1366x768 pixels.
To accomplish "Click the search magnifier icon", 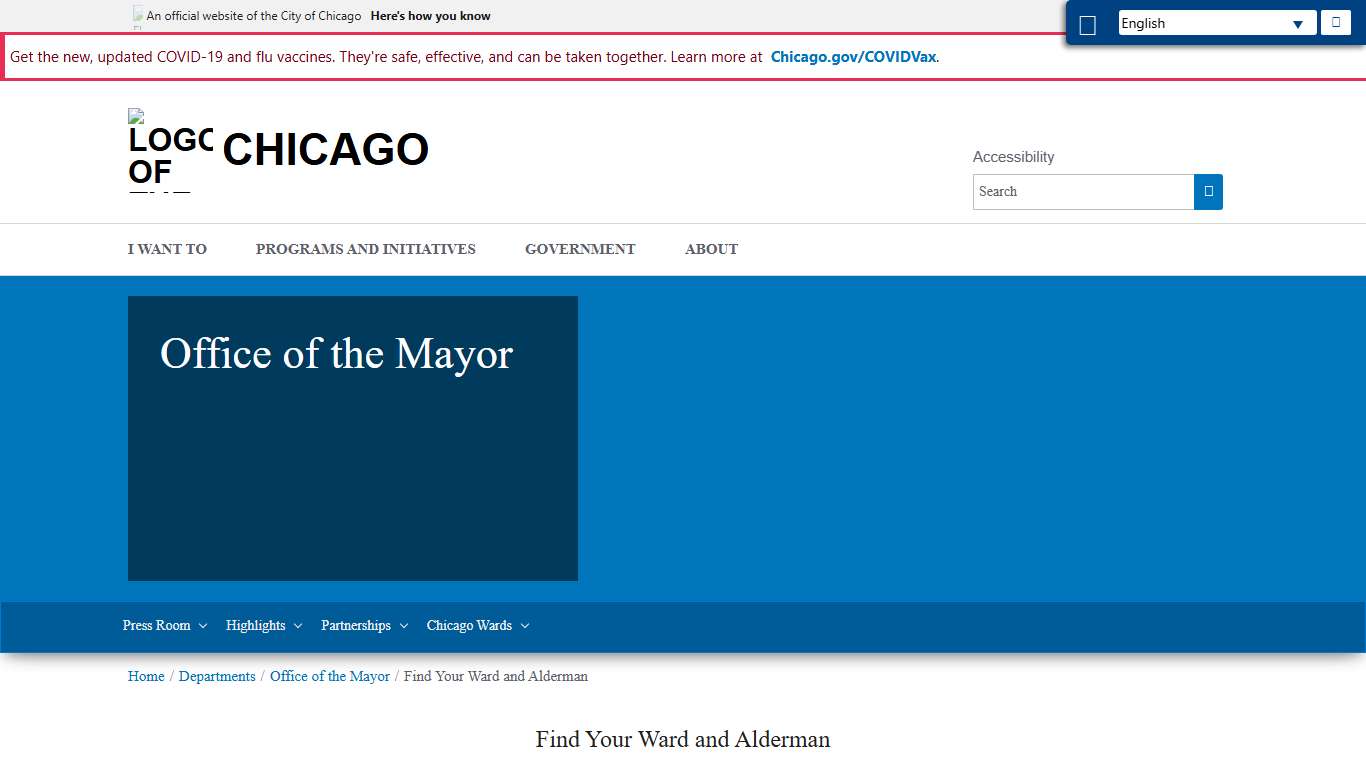I will click(x=1208, y=191).
